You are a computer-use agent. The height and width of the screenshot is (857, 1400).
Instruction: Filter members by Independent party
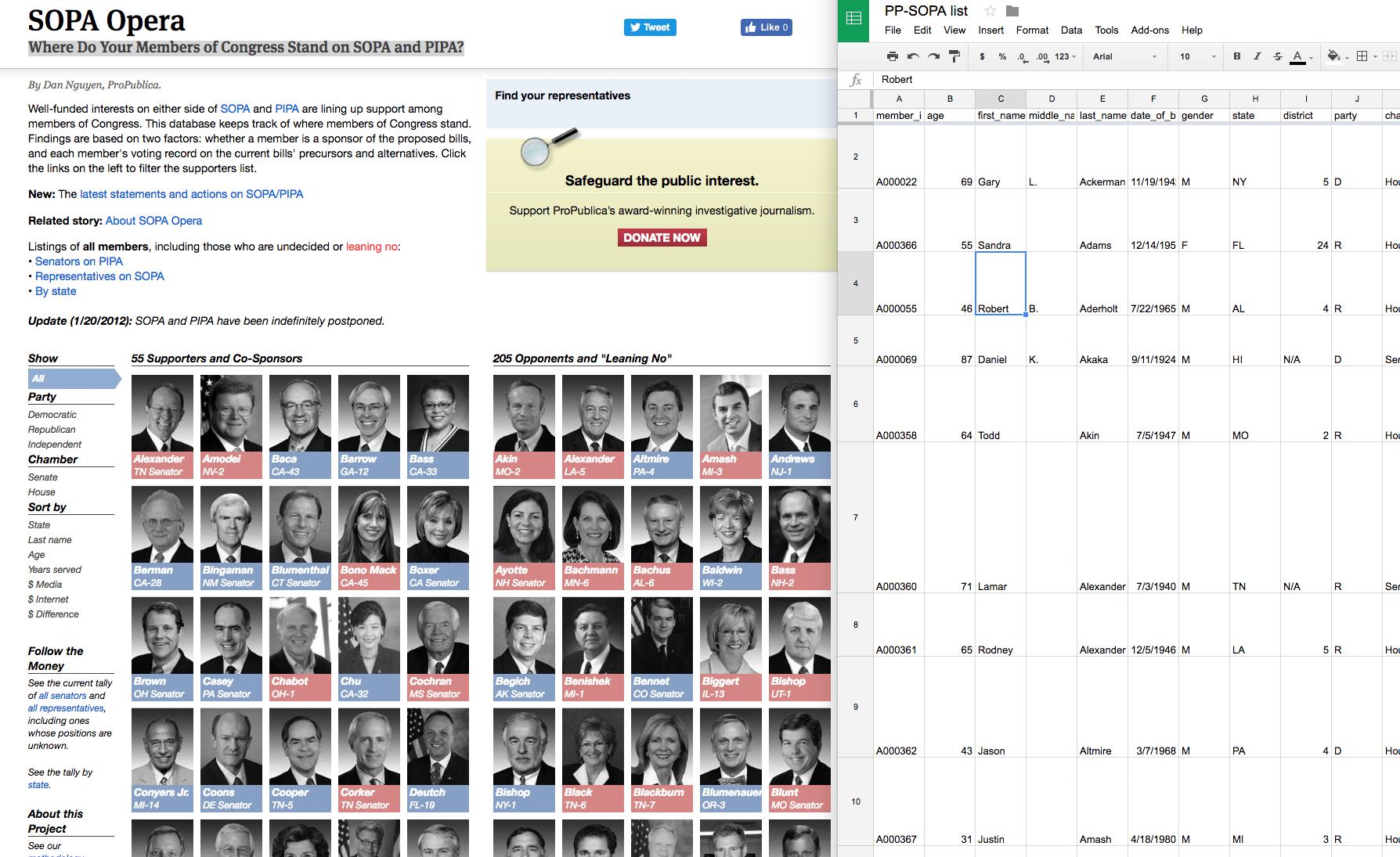click(x=55, y=445)
